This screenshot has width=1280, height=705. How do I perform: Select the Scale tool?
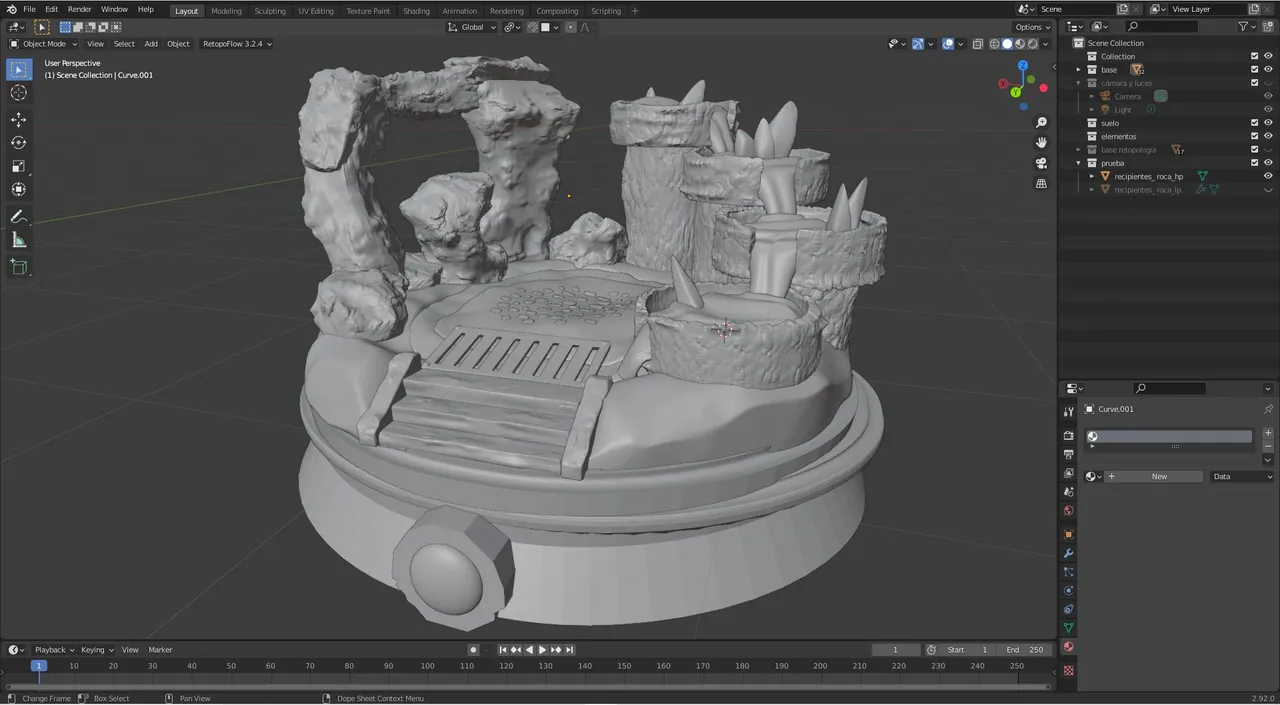click(x=19, y=166)
